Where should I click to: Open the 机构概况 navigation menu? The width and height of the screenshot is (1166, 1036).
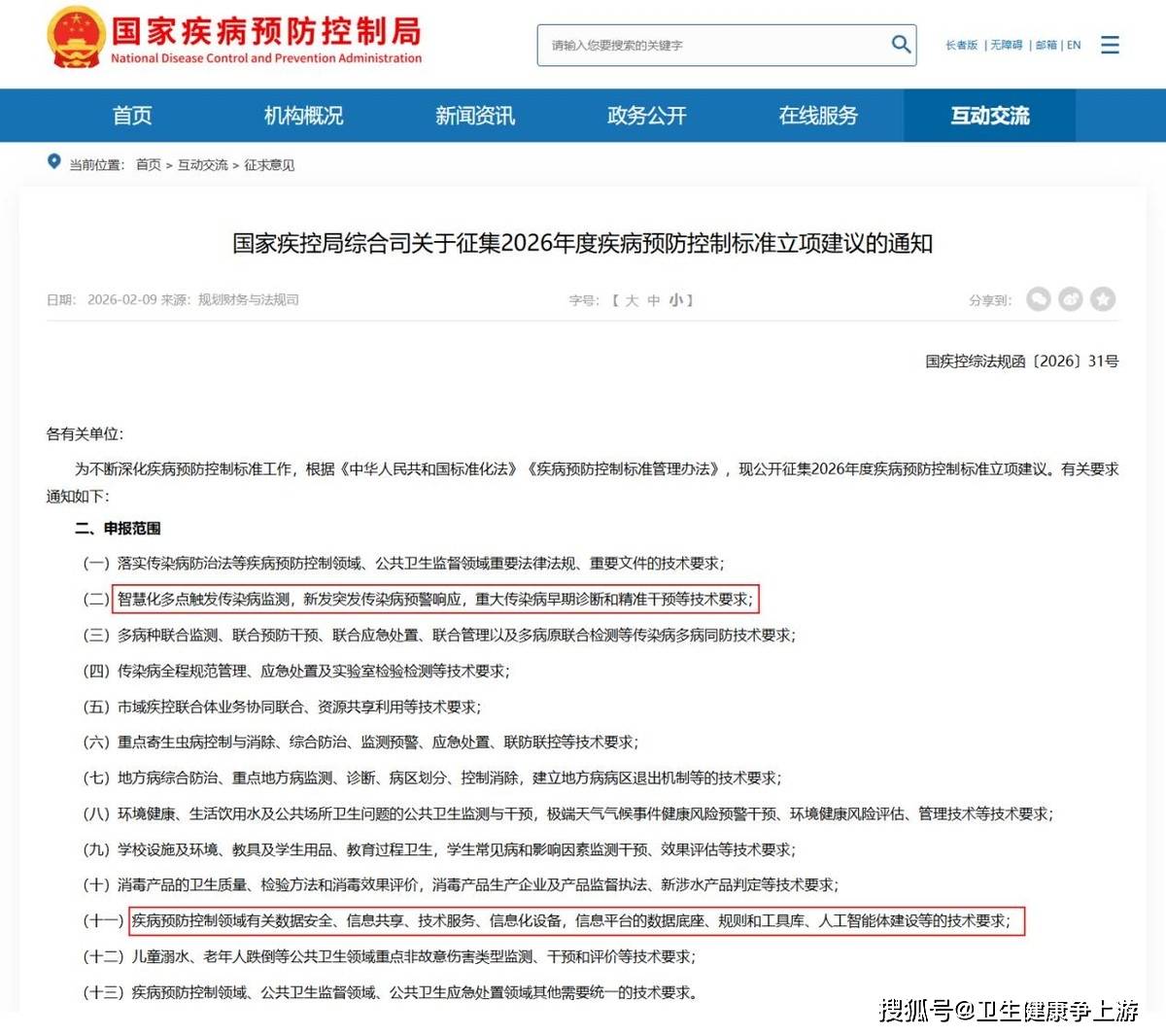(x=303, y=116)
